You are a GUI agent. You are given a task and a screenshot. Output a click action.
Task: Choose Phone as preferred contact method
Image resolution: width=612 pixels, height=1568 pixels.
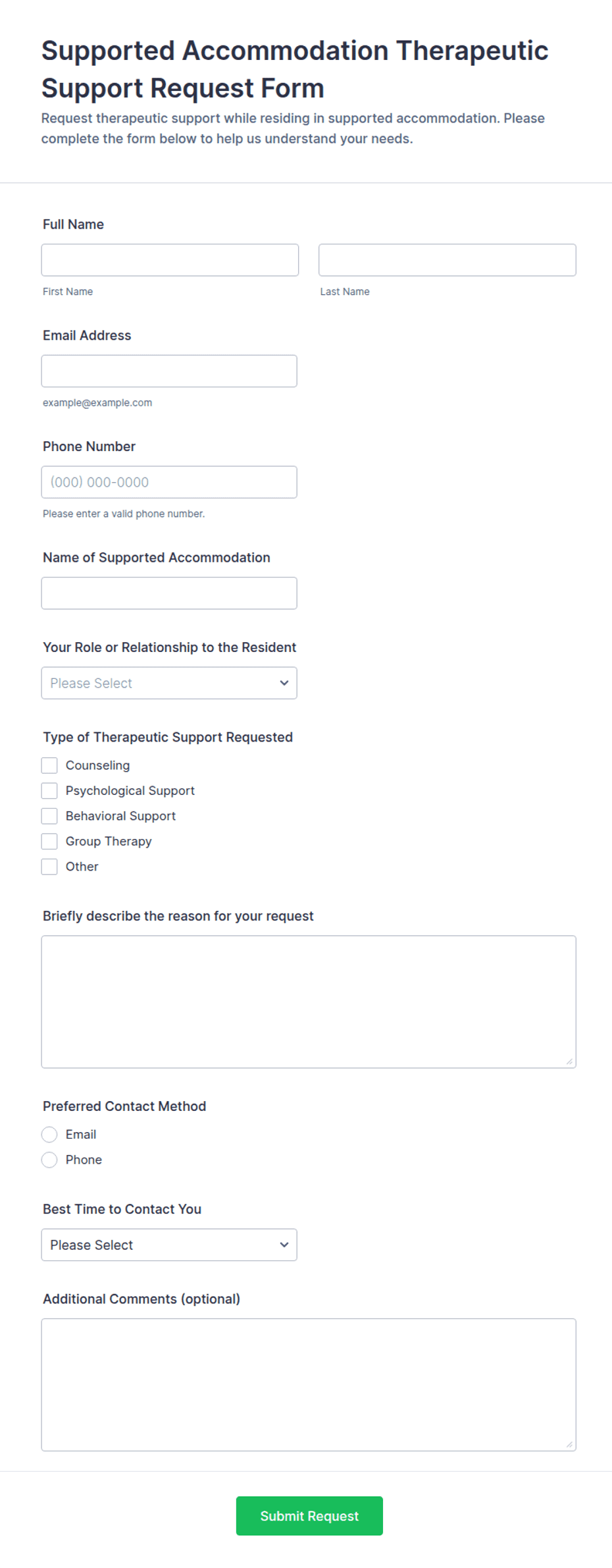pyautogui.click(x=49, y=1160)
